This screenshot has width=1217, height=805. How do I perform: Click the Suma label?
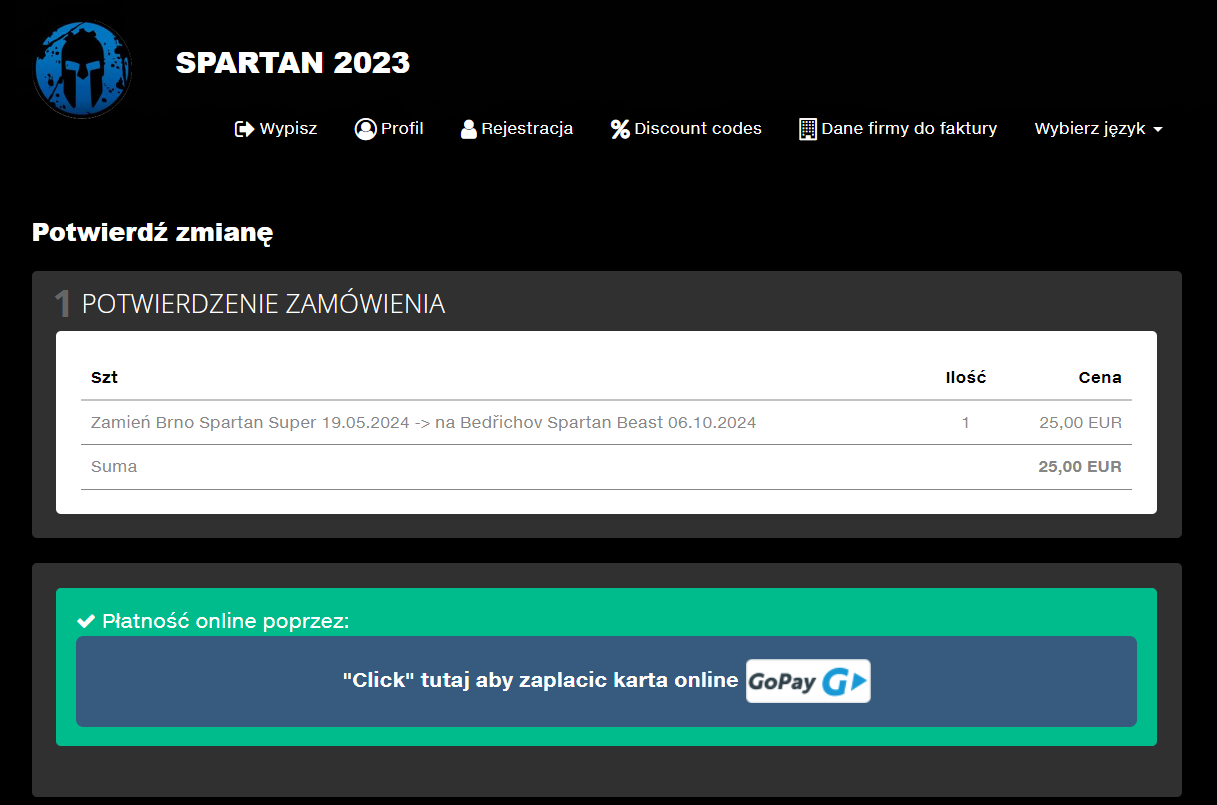pyautogui.click(x=114, y=466)
